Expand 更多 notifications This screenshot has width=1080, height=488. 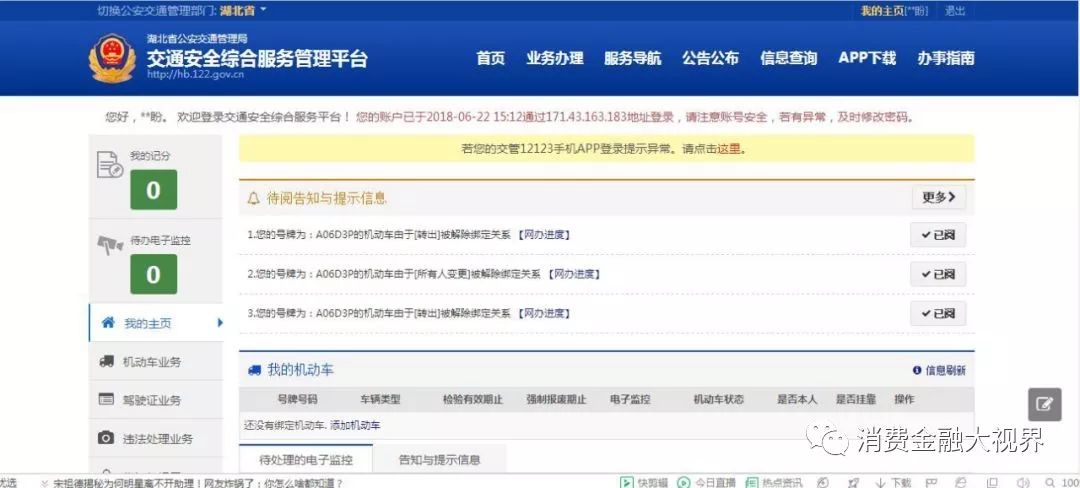939,197
